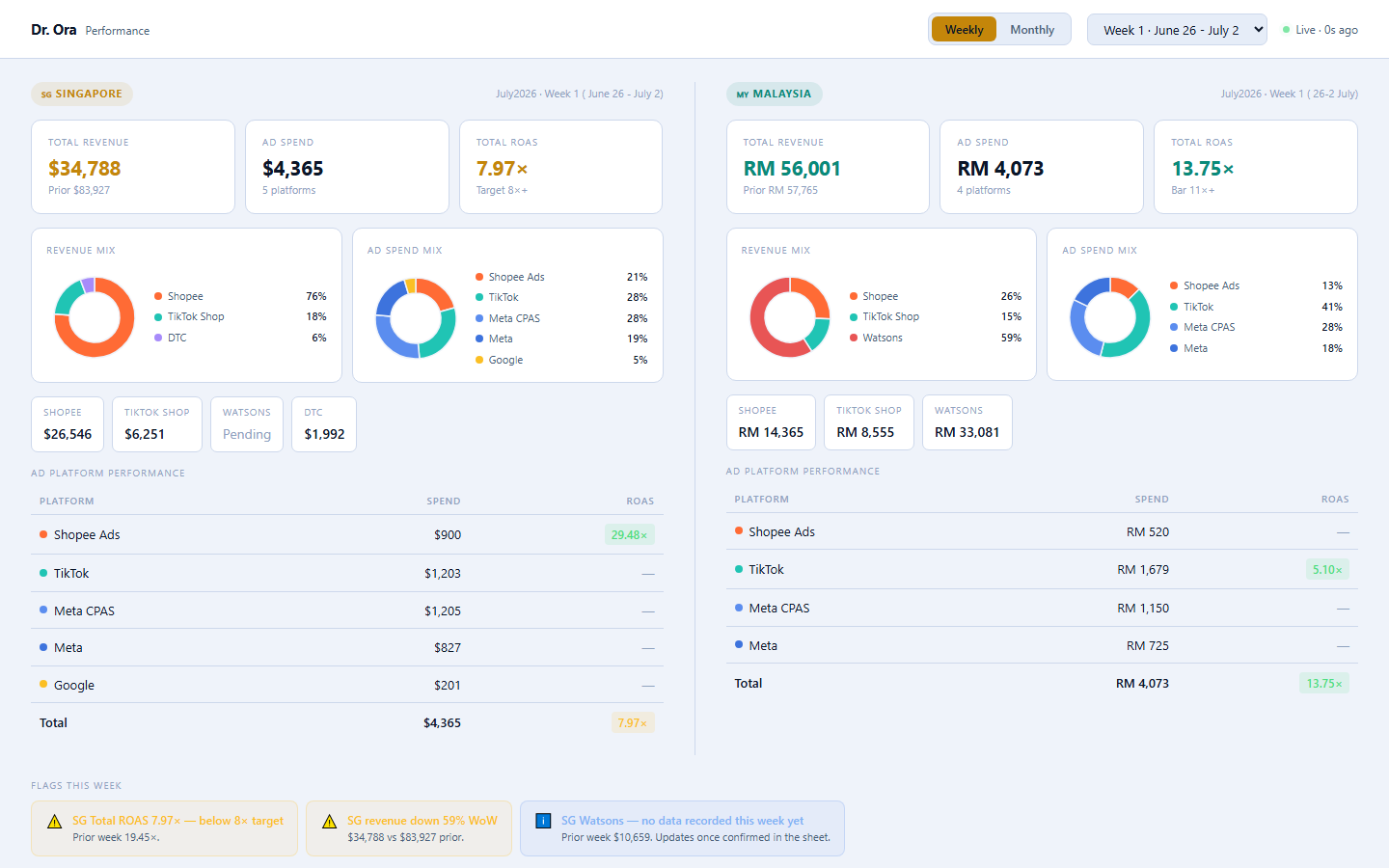The image size is (1389, 868).
Task: Select the Singapore Shopee $26,546 card
Action: 68,424
